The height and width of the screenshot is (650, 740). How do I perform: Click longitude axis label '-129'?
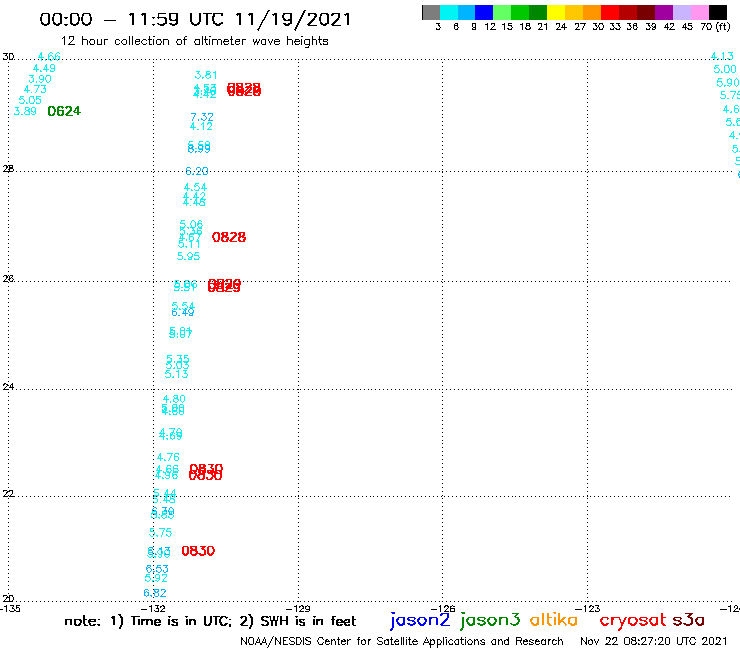[298, 609]
